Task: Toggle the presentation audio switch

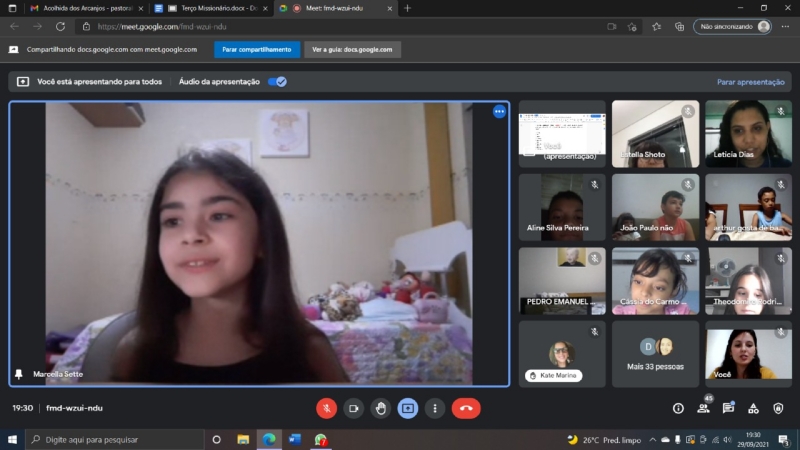Action: tap(277, 82)
